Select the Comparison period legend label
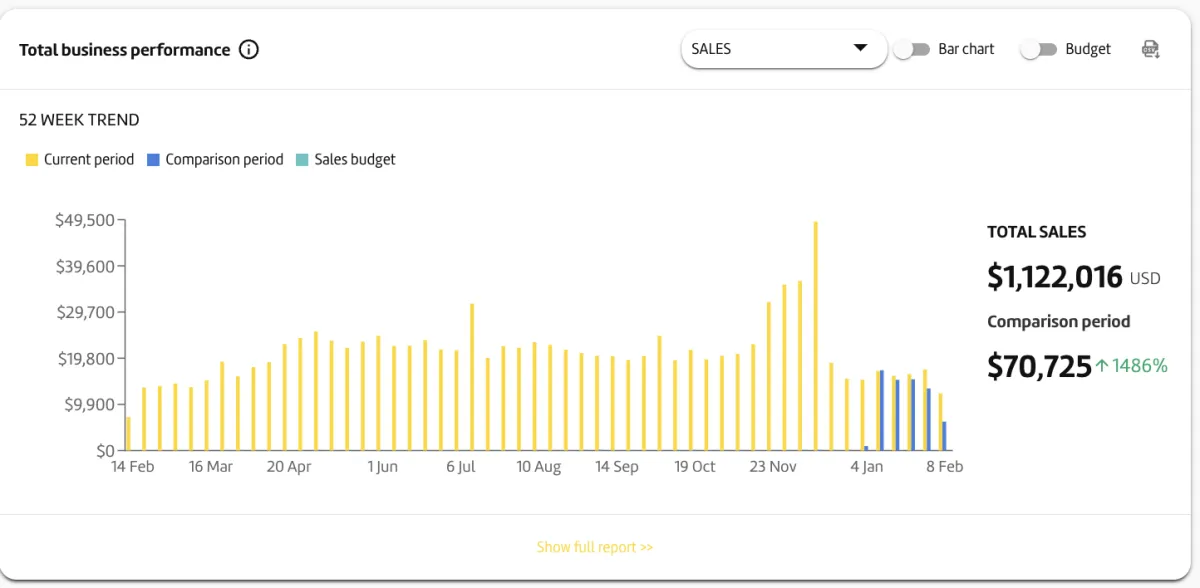 [224, 160]
